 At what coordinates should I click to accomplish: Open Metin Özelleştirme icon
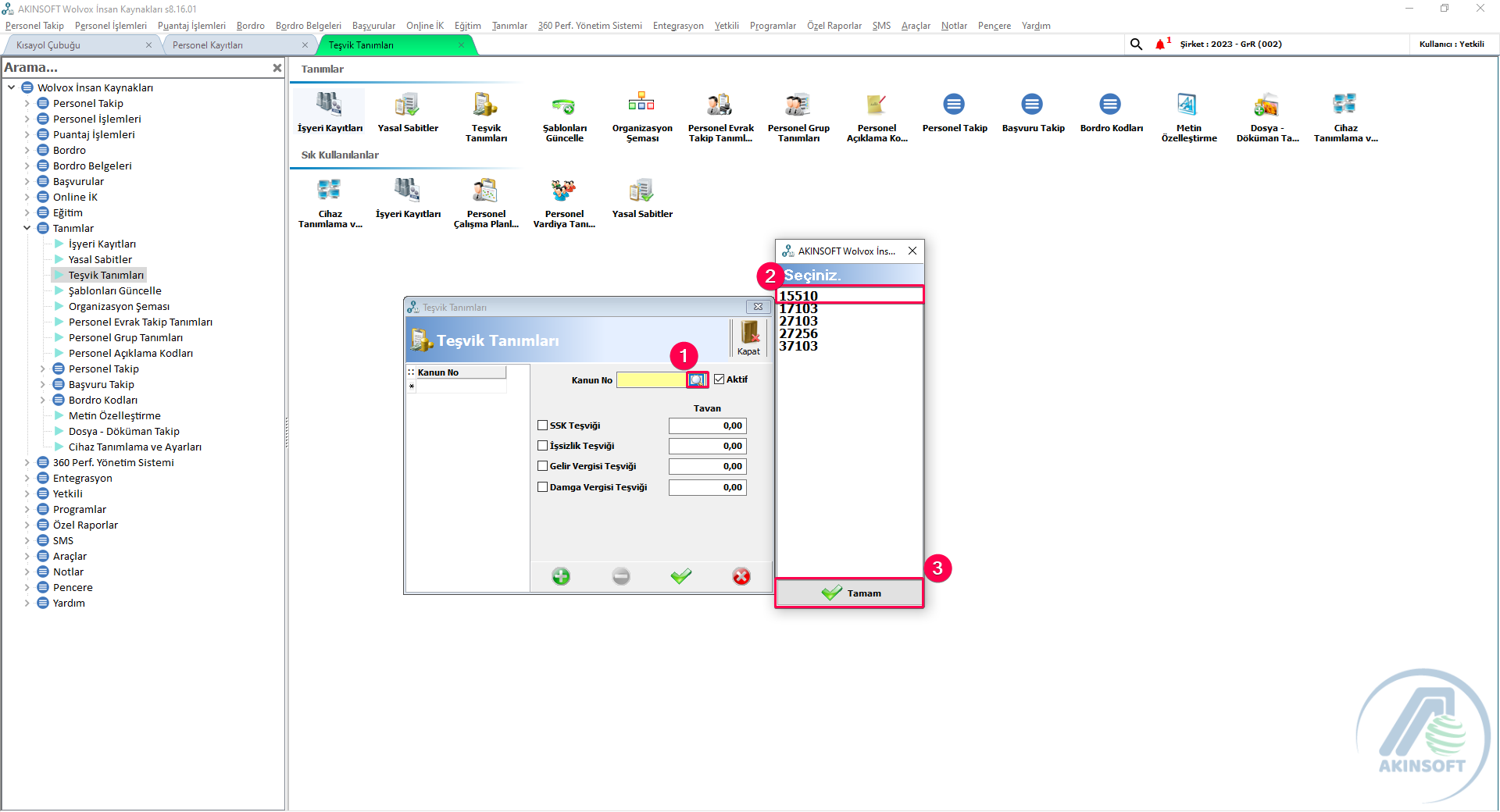pyautogui.click(x=1188, y=116)
